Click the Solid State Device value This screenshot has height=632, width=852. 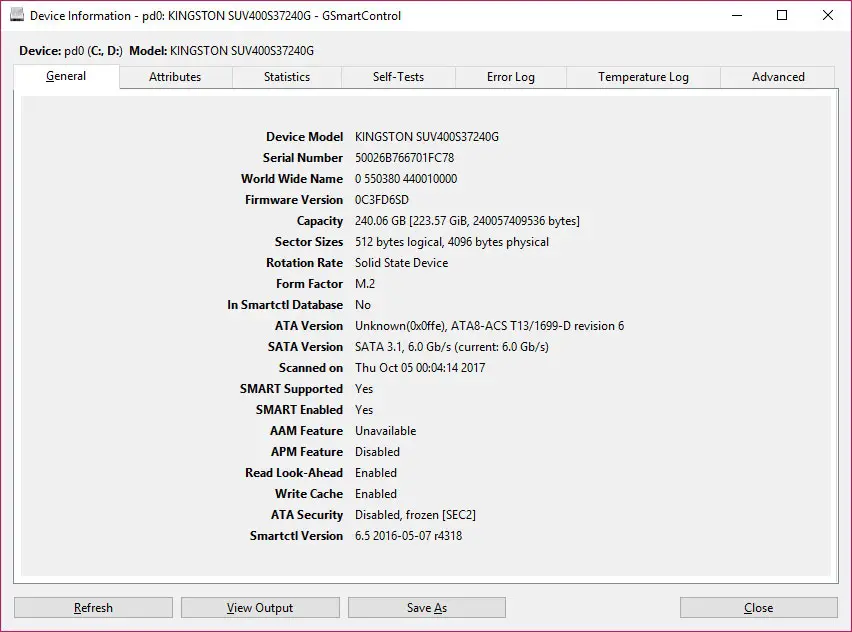(x=402, y=263)
